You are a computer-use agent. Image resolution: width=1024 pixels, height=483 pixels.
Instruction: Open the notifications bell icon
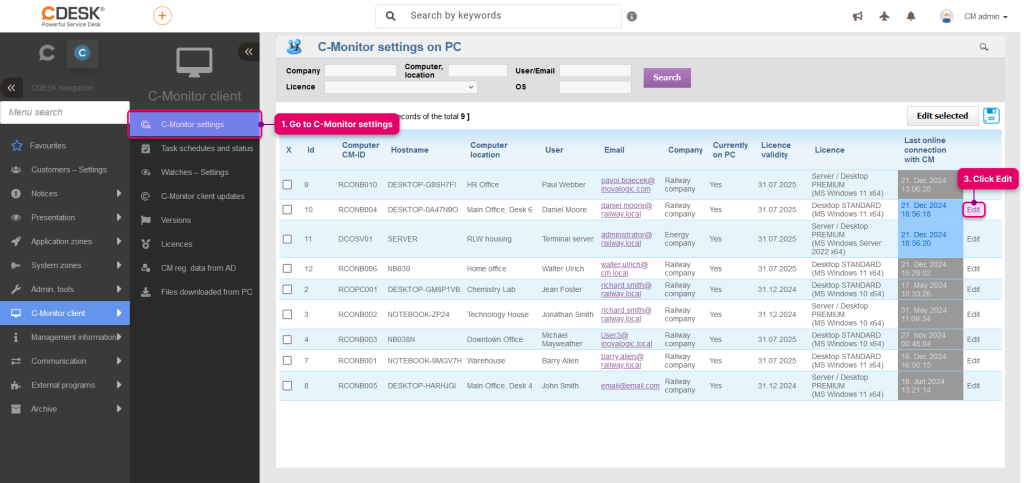[911, 16]
